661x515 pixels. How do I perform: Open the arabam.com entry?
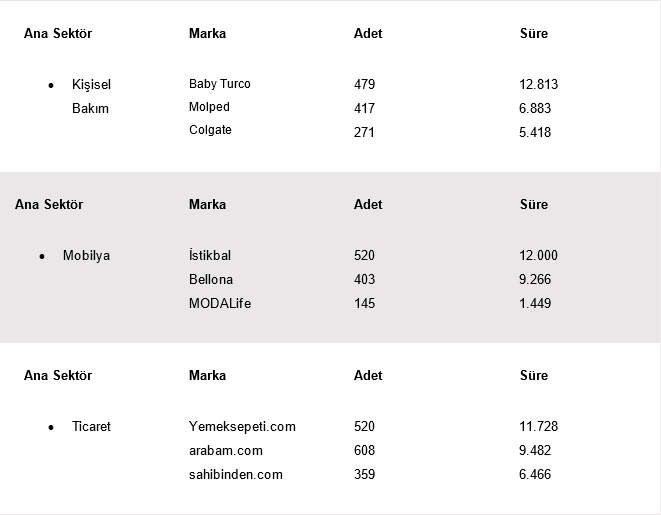coord(226,451)
